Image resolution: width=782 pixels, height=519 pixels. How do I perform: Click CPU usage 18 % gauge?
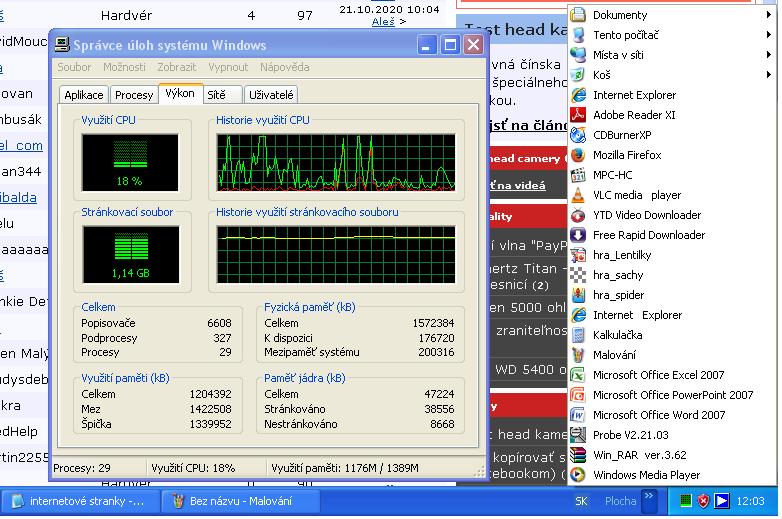click(x=130, y=163)
